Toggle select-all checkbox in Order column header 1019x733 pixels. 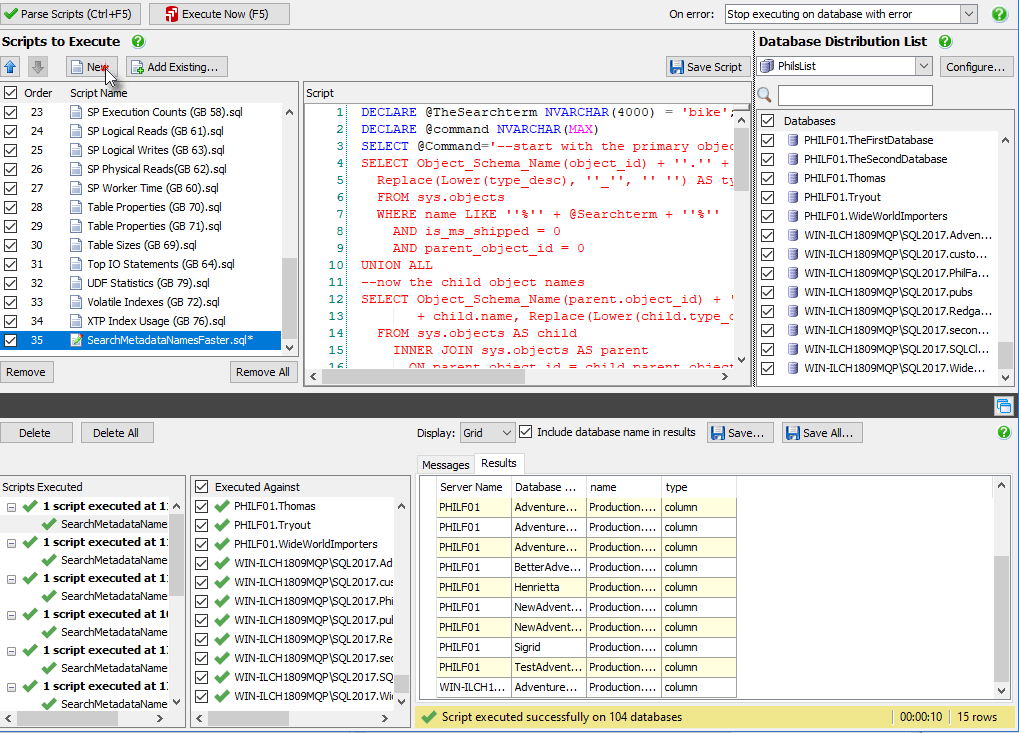tap(10, 93)
